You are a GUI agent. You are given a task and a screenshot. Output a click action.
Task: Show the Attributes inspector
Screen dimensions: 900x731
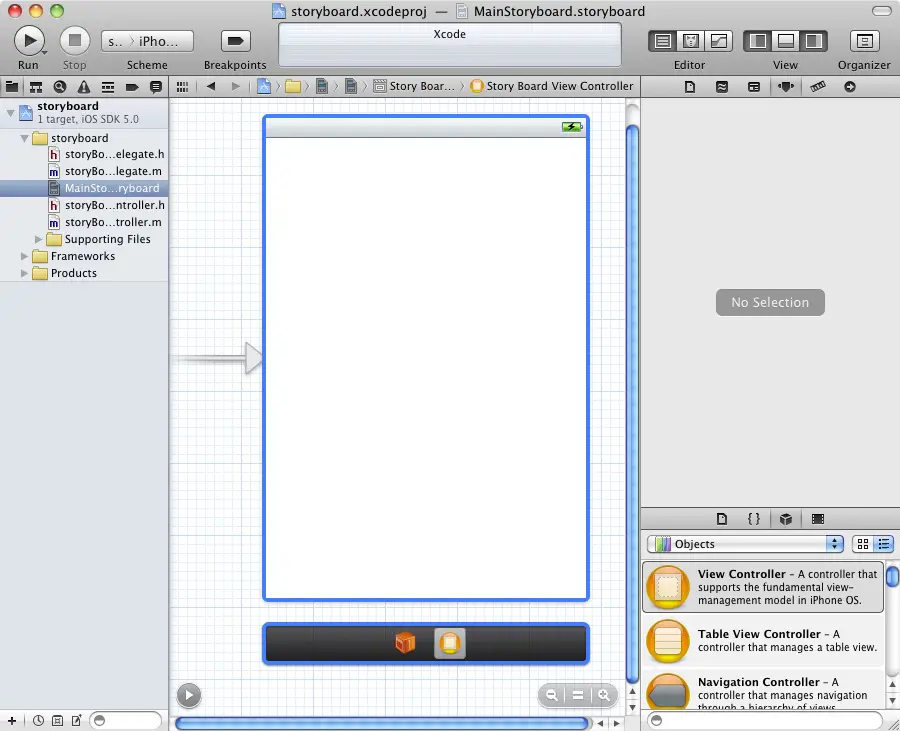coord(785,87)
